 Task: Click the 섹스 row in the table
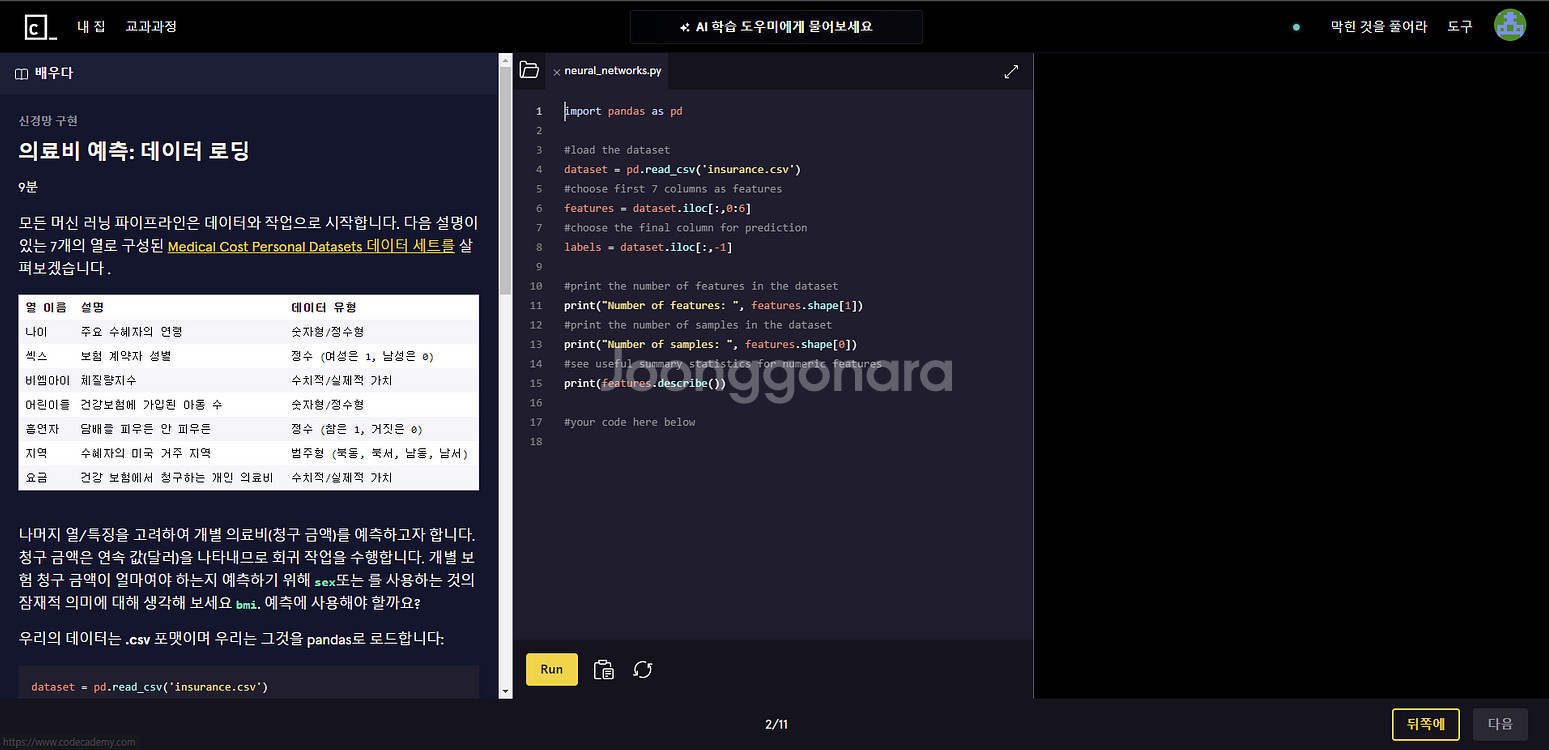click(x=249, y=356)
